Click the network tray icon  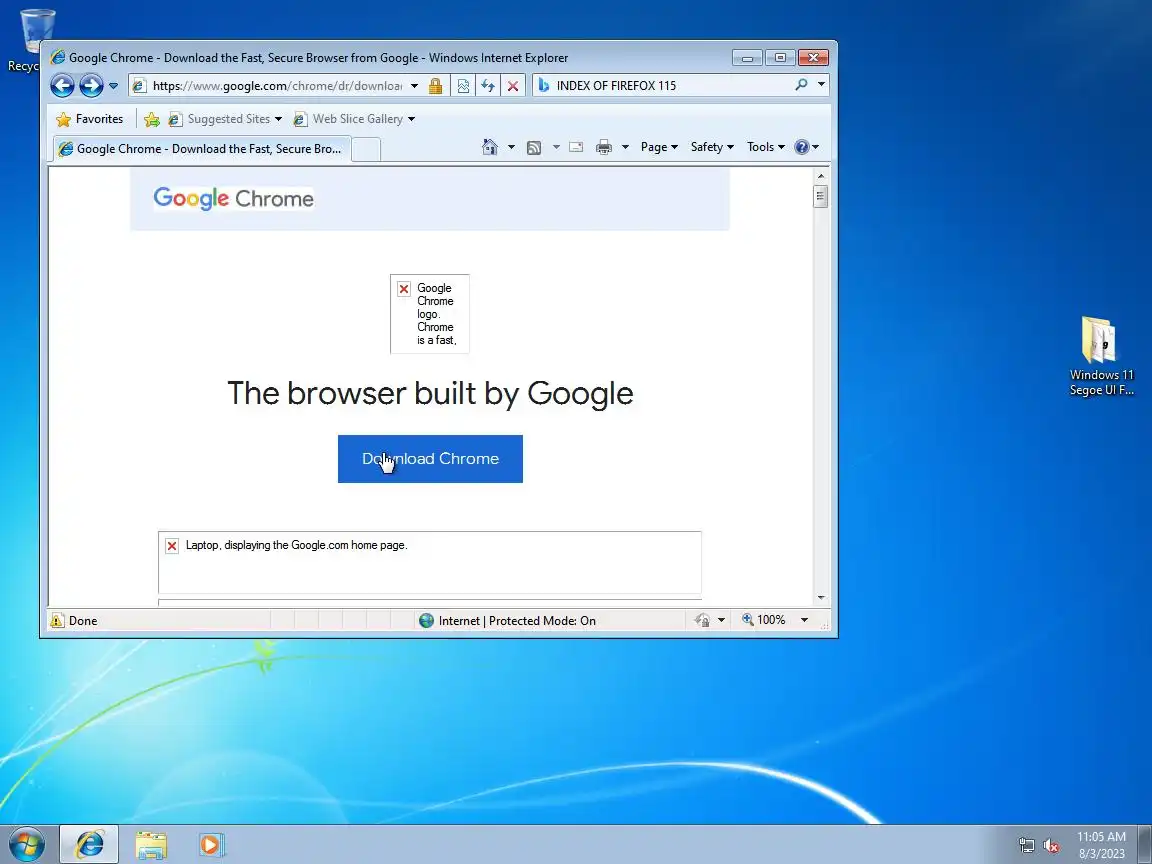pyautogui.click(x=1026, y=845)
